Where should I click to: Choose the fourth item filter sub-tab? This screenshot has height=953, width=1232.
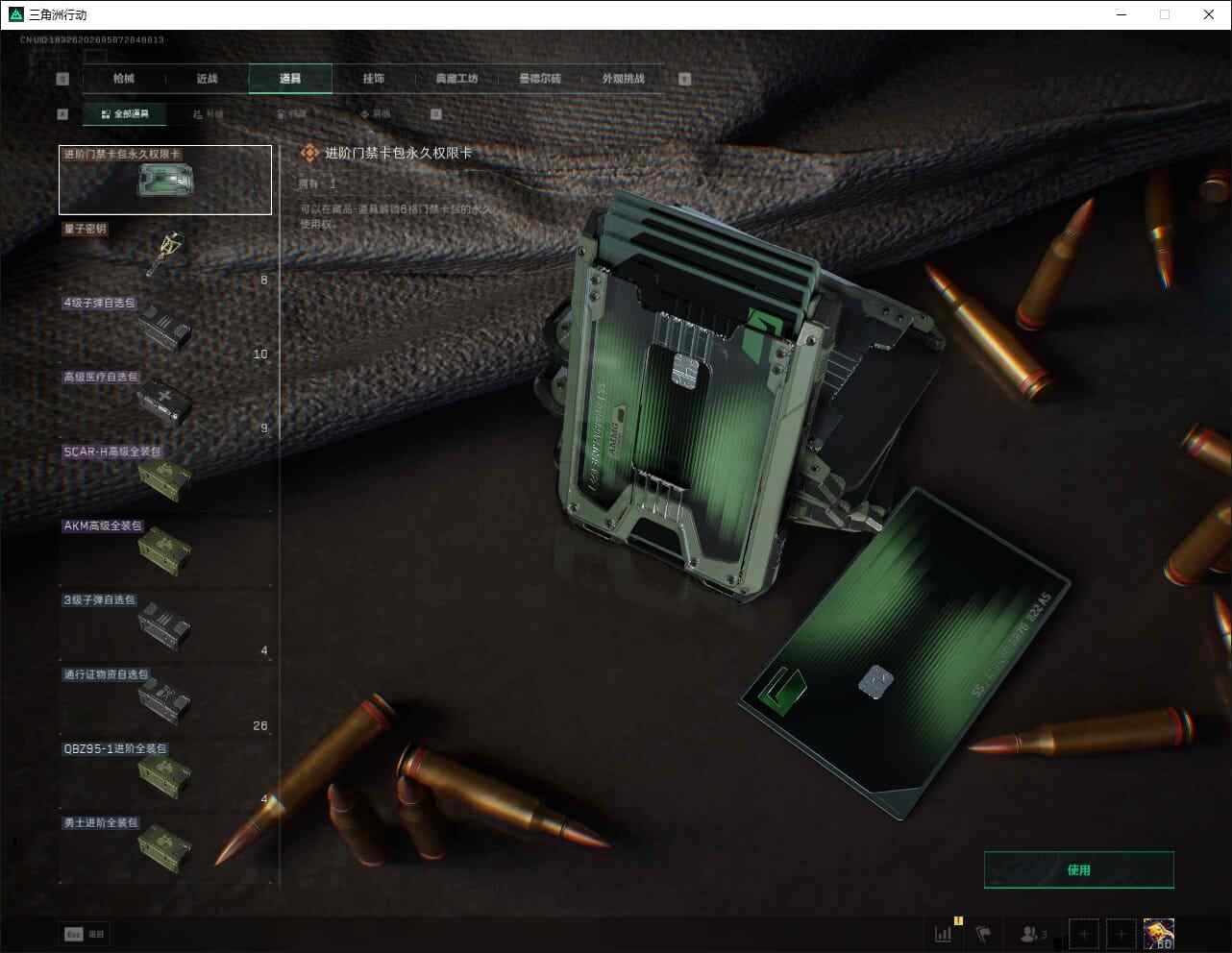pyautogui.click(x=375, y=114)
